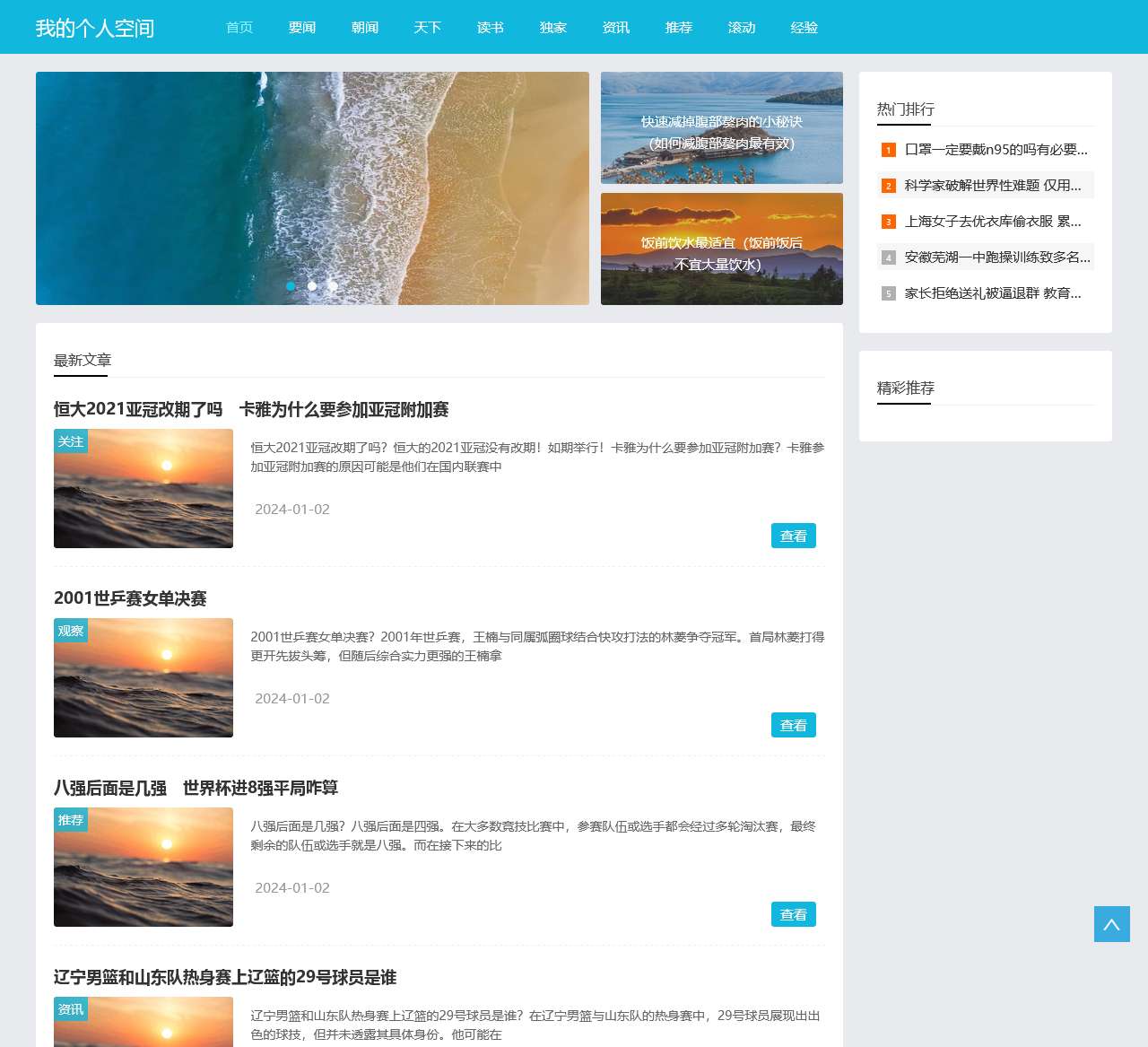Open article title 辽宁男篮和山东队热身赛
The height and width of the screenshot is (1047, 1148).
tap(225, 977)
